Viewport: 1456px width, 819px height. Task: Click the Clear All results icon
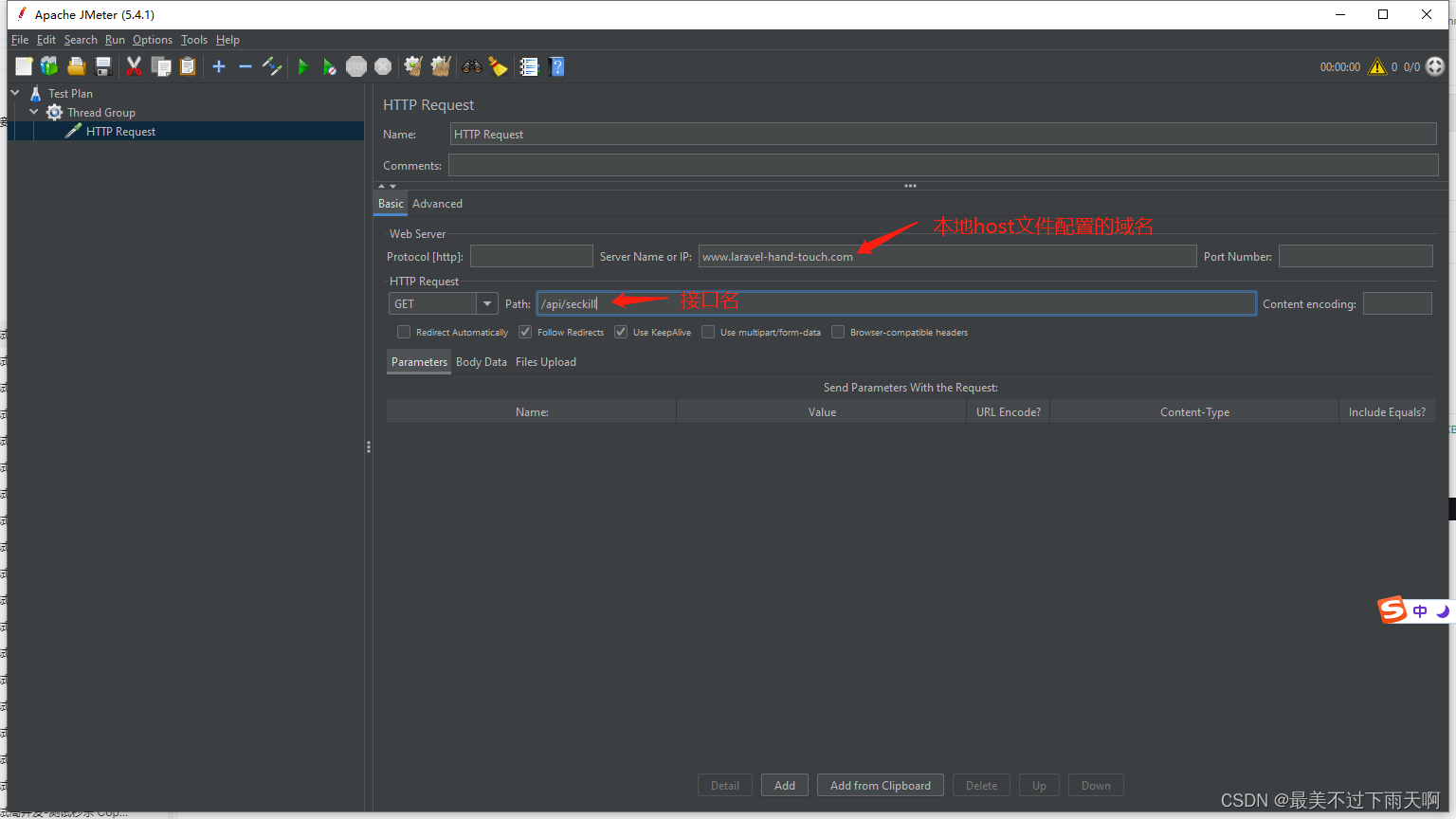(440, 66)
